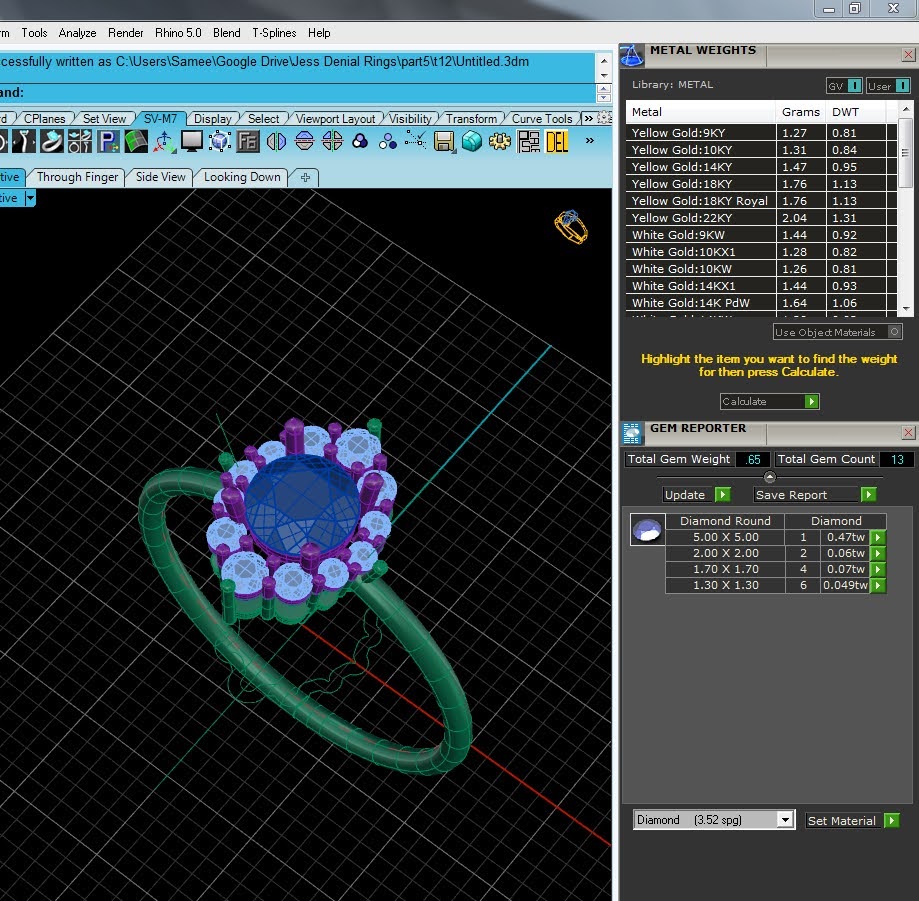Click the three overlapping circles boolean icon

(x=360, y=141)
